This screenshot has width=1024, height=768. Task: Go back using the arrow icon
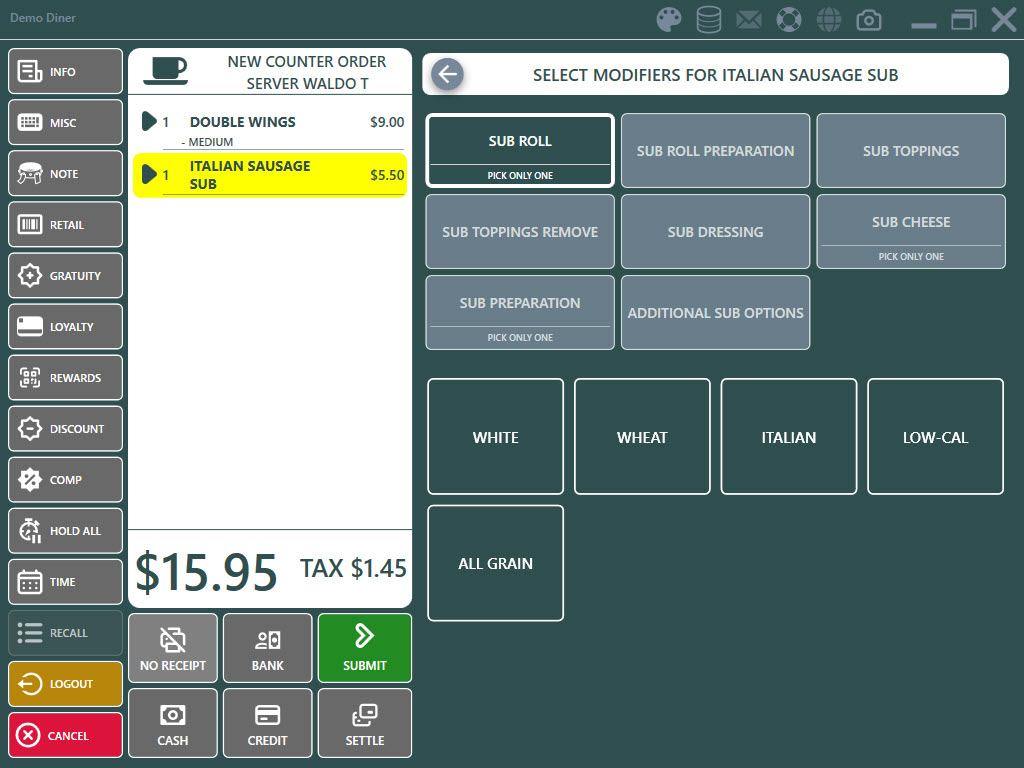click(x=447, y=74)
